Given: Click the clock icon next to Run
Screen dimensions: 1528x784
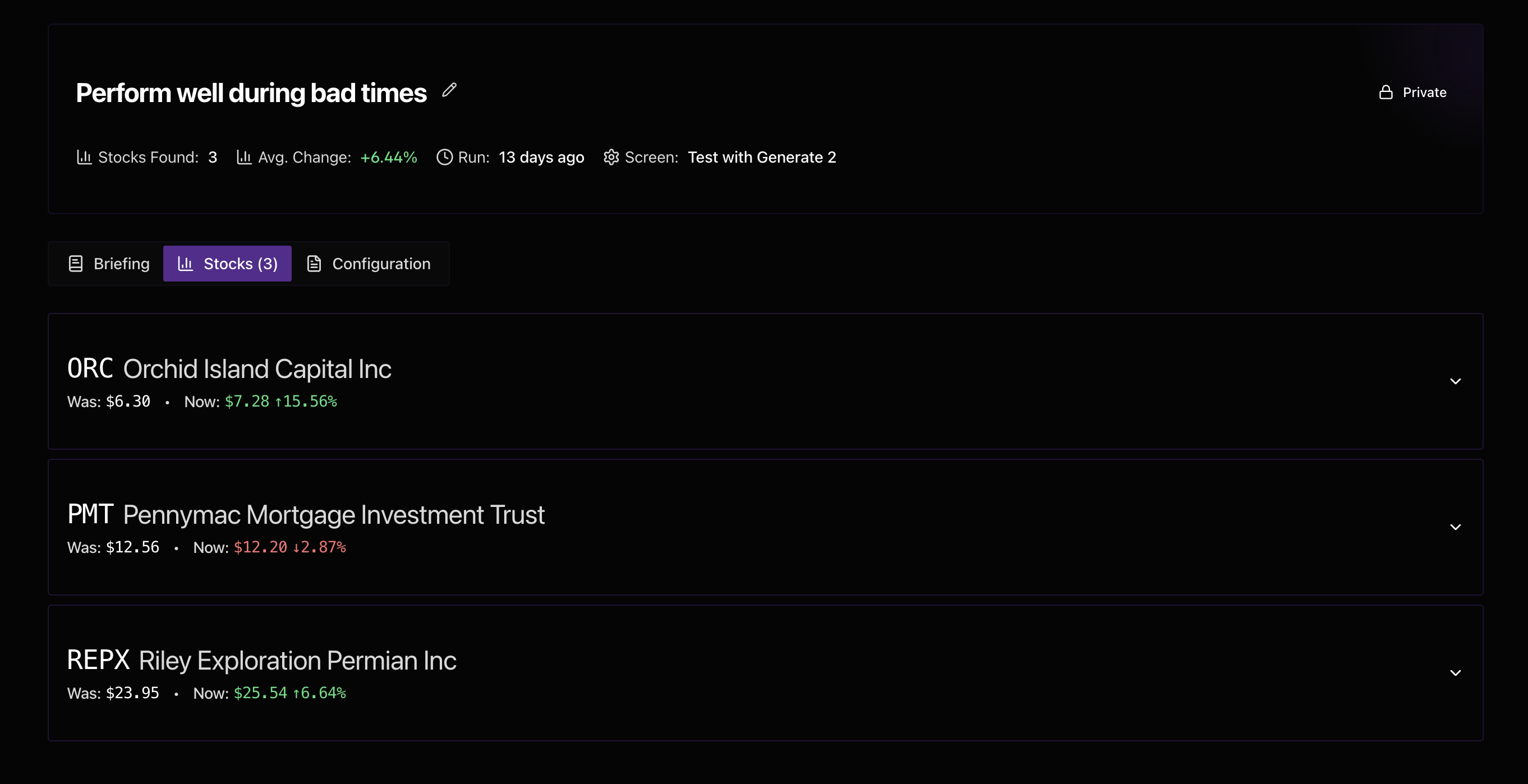Looking at the screenshot, I should click(x=444, y=157).
